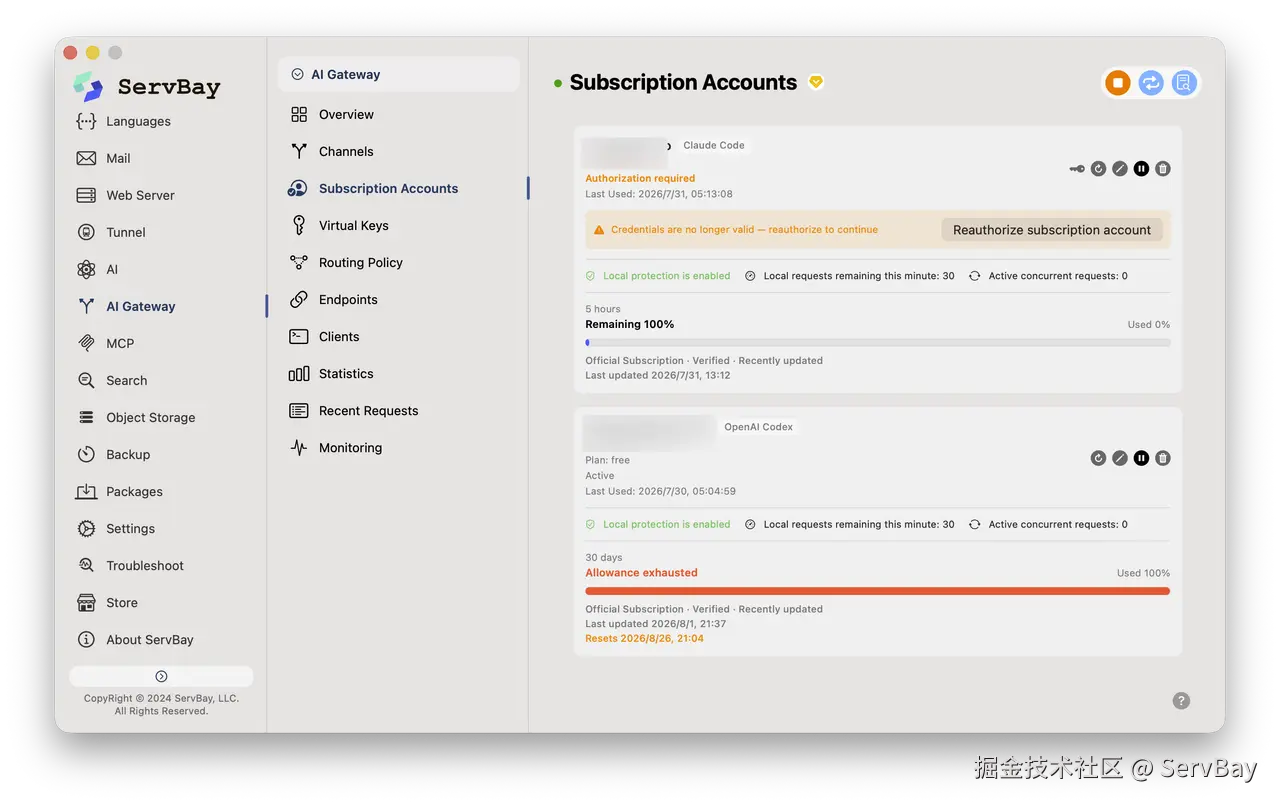Click the 5 hours remaining usage bar

coord(878,342)
